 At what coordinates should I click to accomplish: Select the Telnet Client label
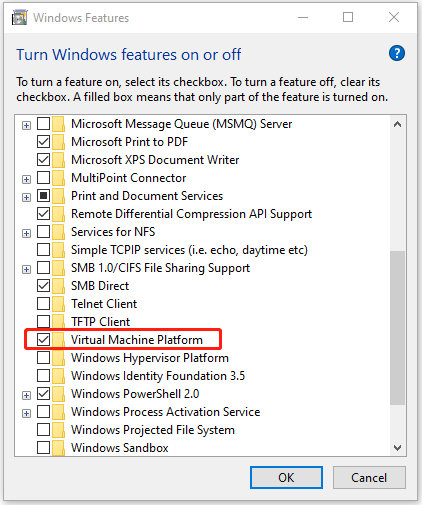(104, 304)
